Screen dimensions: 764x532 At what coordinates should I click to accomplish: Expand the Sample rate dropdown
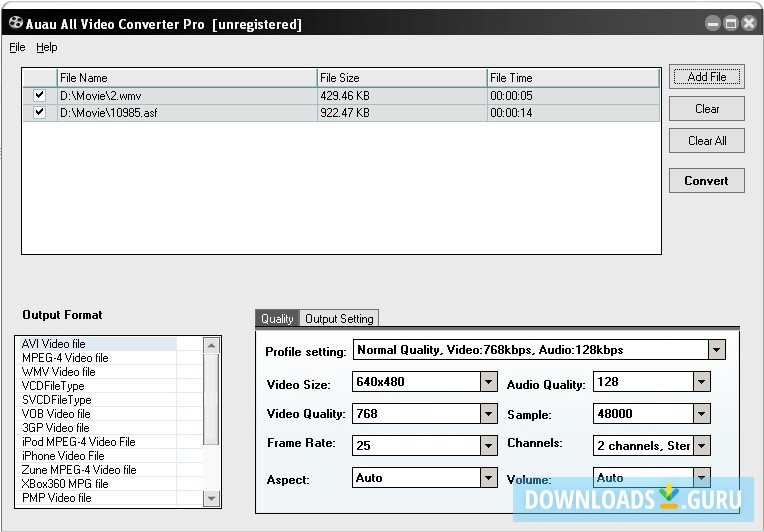tap(702, 414)
